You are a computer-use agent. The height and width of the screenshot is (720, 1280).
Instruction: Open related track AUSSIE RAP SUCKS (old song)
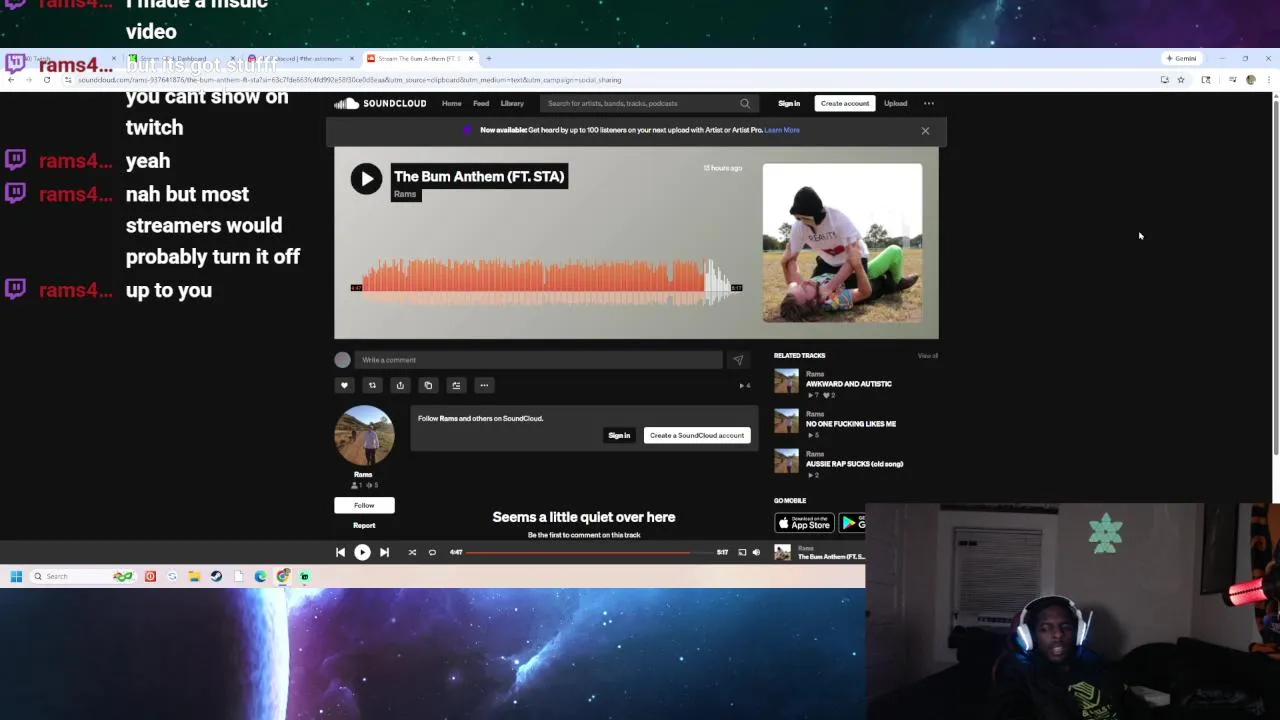tap(855, 464)
